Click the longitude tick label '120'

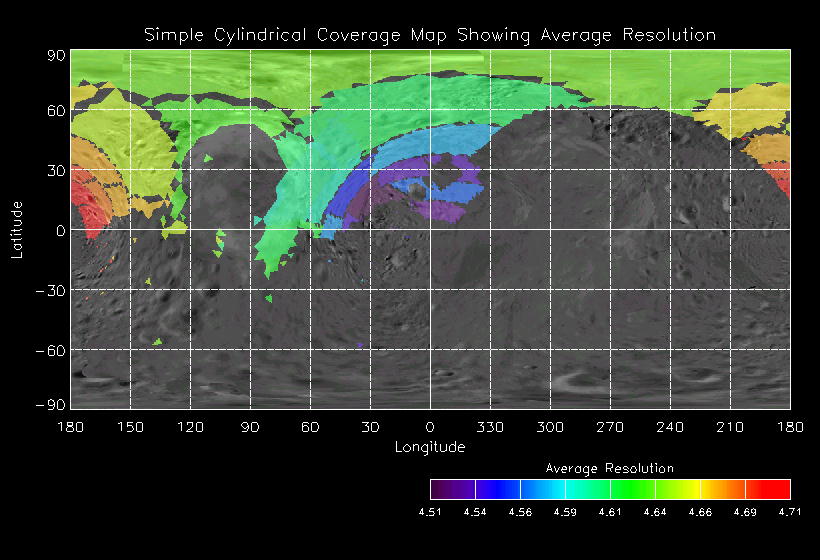(x=190, y=427)
